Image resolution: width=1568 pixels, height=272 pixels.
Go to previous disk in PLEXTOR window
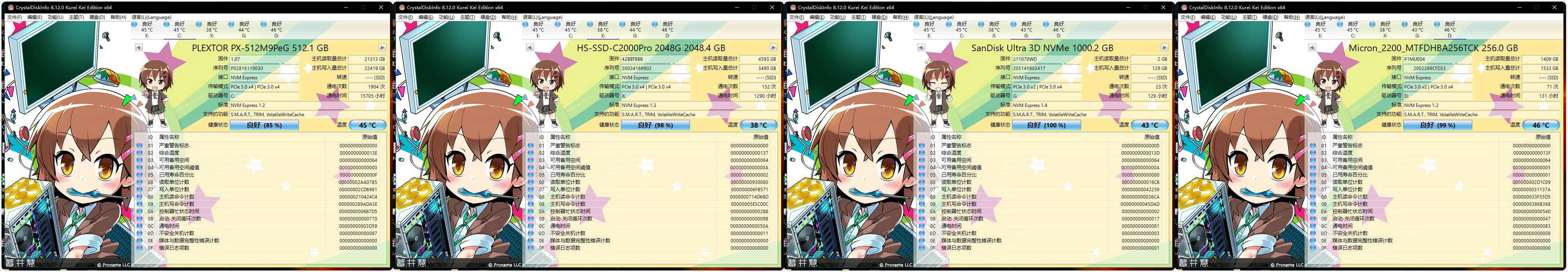pyautogui.click(x=139, y=47)
